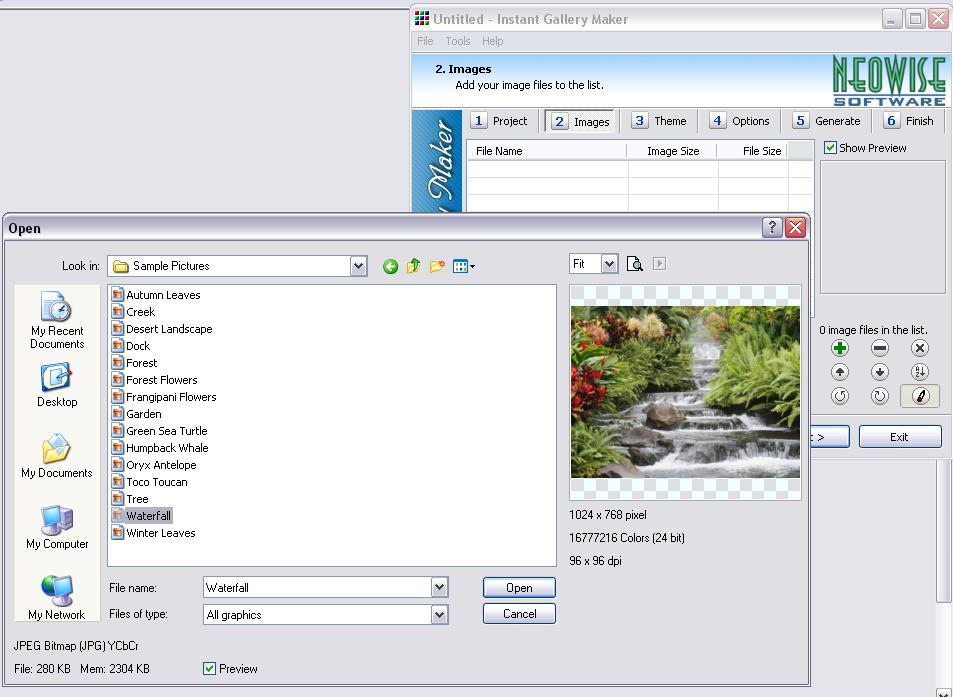Switch to the Theme tab

[x=660, y=120]
